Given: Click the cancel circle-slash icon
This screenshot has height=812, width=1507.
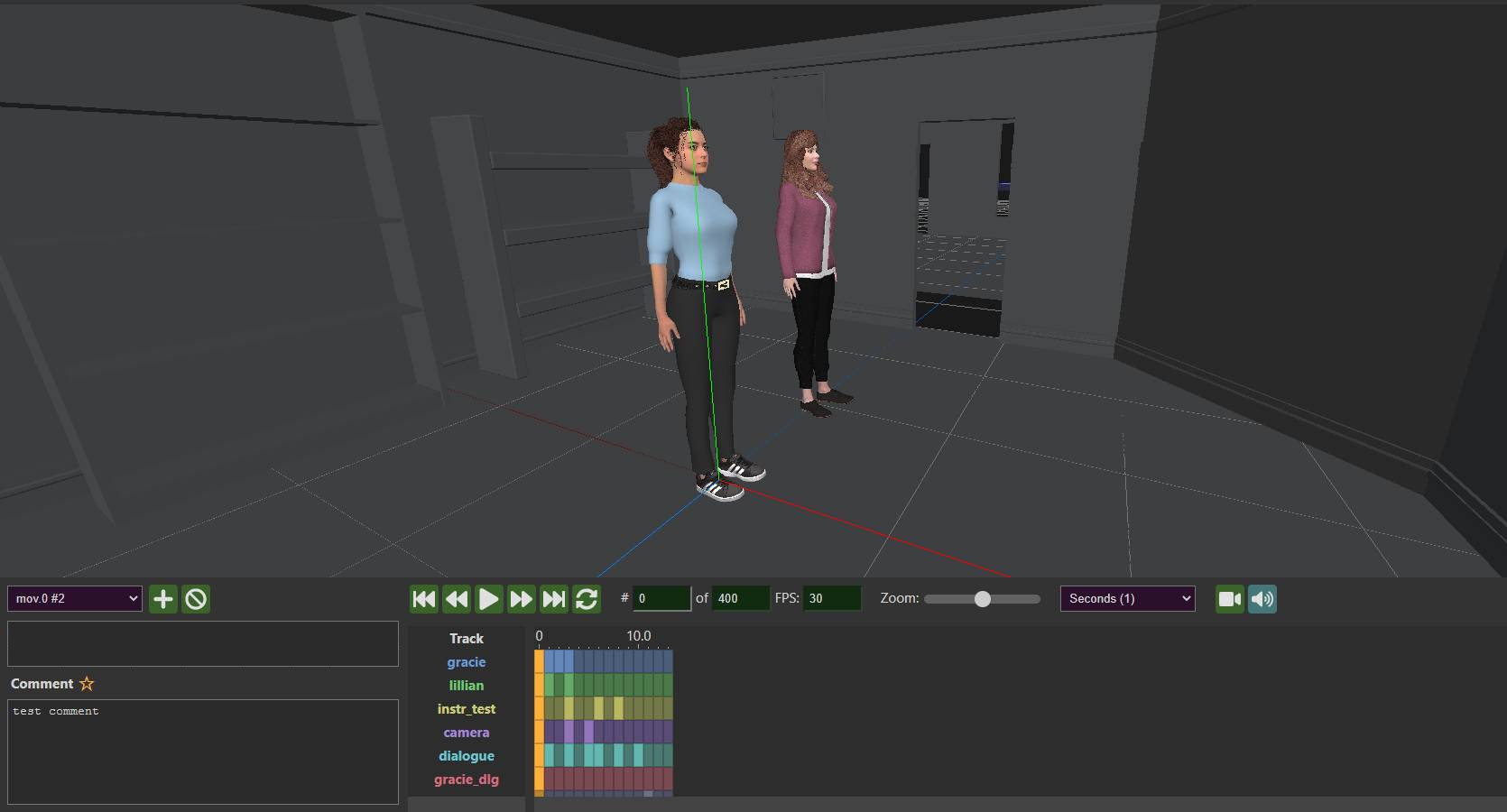Looking at the screenshot, I should 196,599.
